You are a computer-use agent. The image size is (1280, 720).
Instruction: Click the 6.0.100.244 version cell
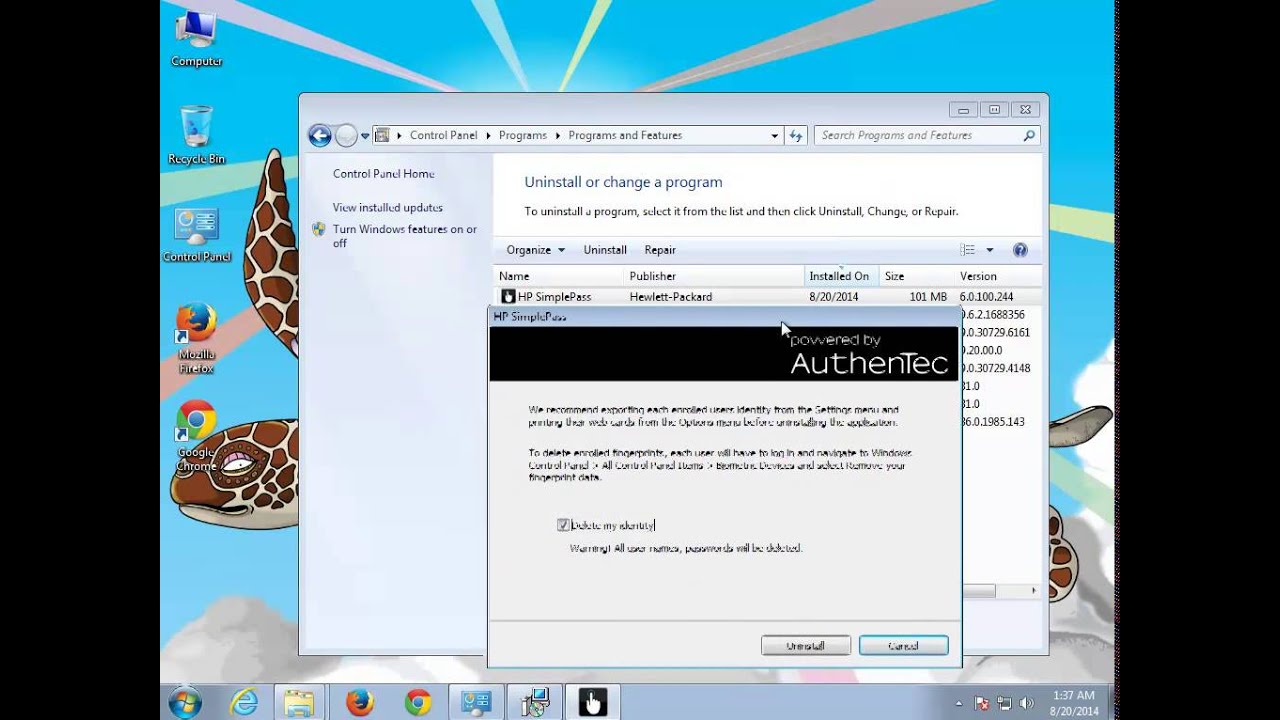[987, 297]
